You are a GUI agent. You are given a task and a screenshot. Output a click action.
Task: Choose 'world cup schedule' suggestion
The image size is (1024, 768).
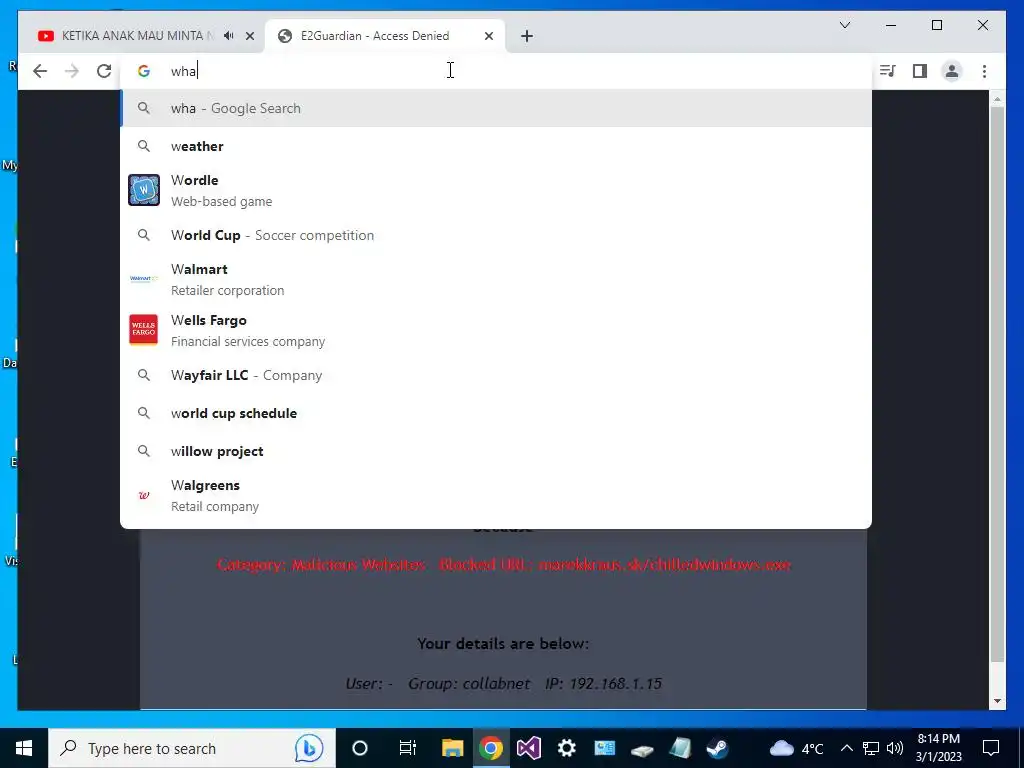(x=496, y=413)
